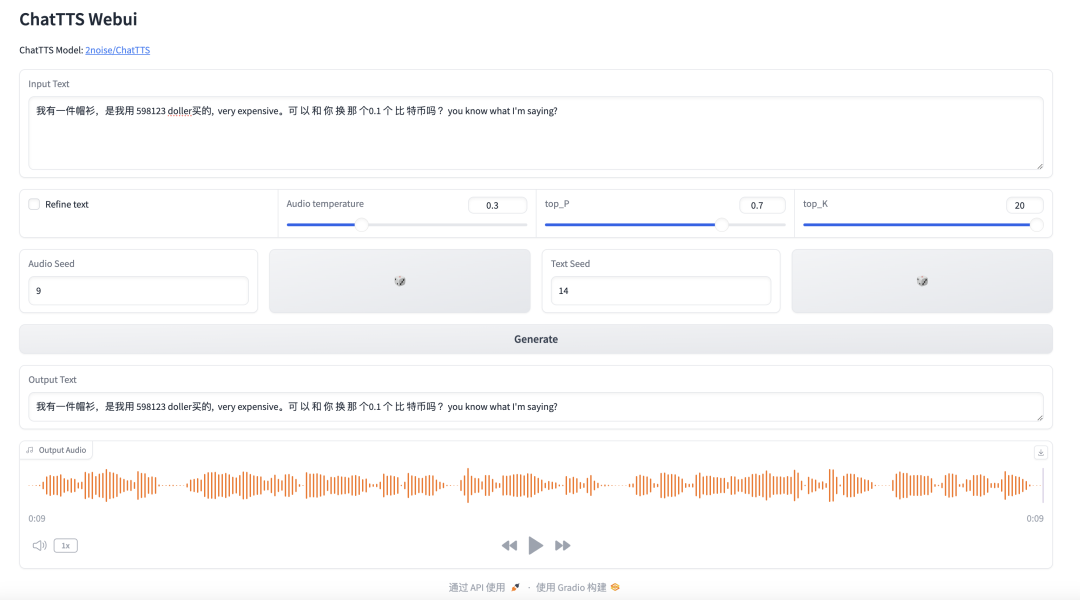
Task: Adjust the top_K slider handle
Action: 1036,225
